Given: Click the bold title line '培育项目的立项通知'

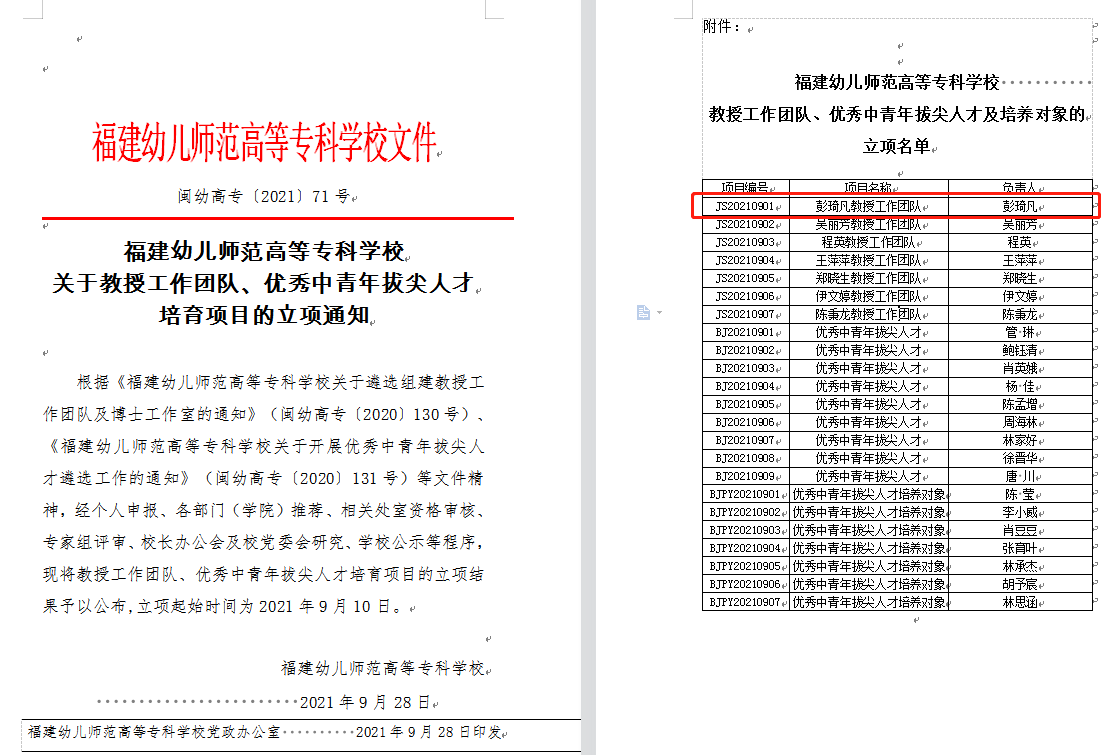Looking at the screenshot, I should 263,315.
